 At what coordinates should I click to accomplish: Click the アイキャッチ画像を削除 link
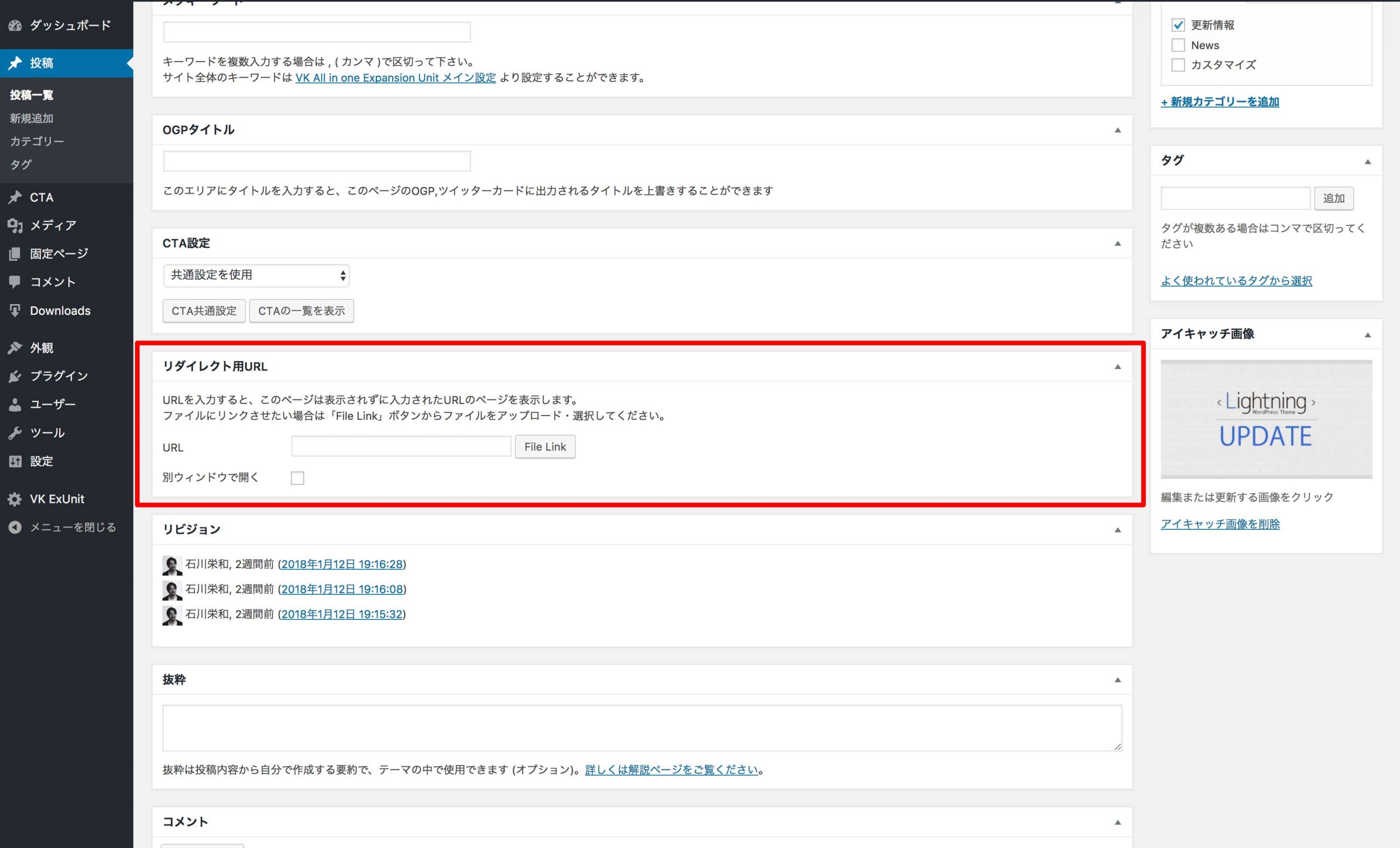click(1220, 524)
